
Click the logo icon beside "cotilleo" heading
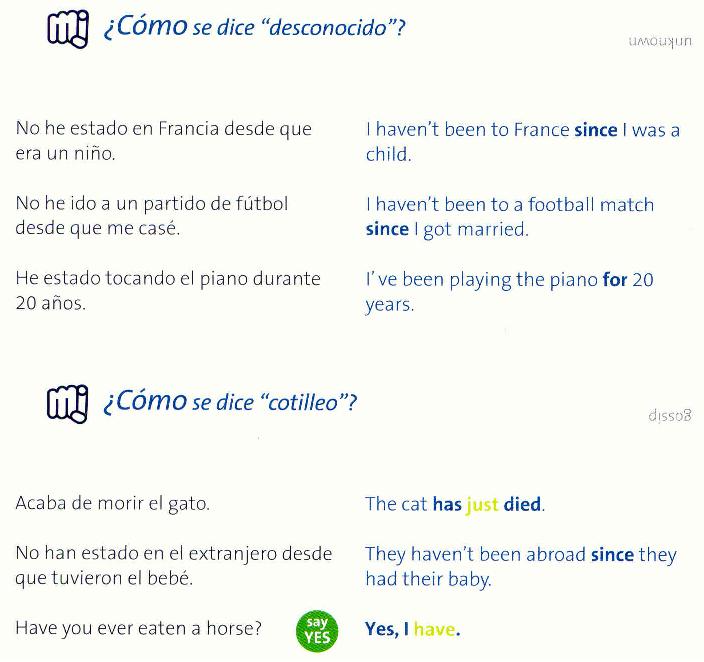coord(67,404)
